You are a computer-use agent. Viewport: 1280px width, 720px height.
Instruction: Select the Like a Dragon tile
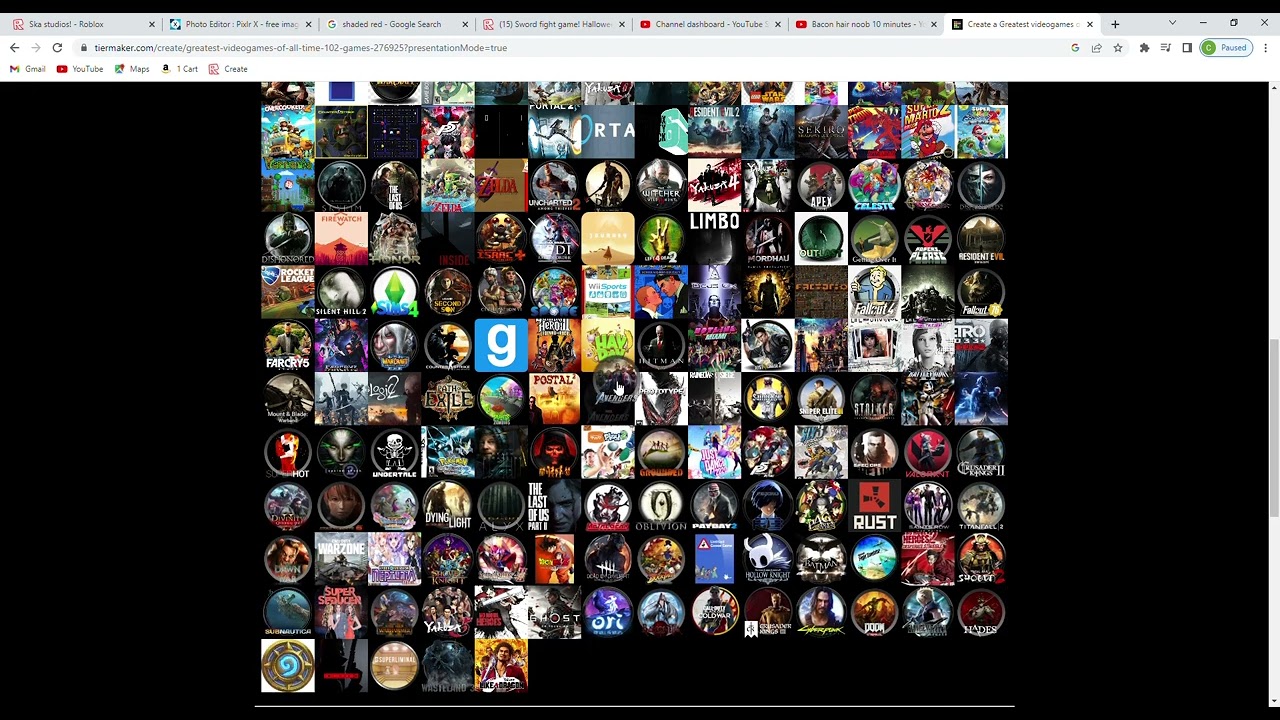[501, 666]
